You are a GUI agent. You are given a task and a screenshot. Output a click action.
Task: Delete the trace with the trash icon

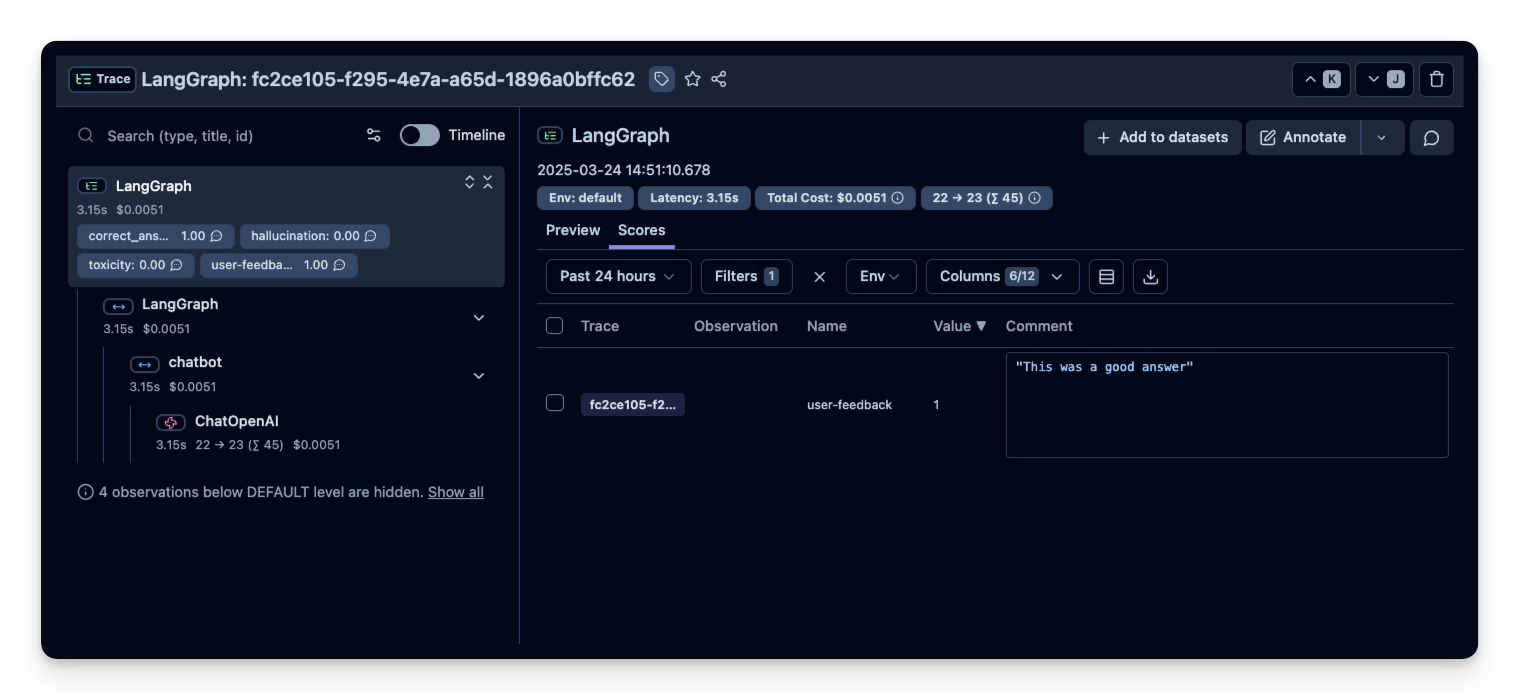1436,79
